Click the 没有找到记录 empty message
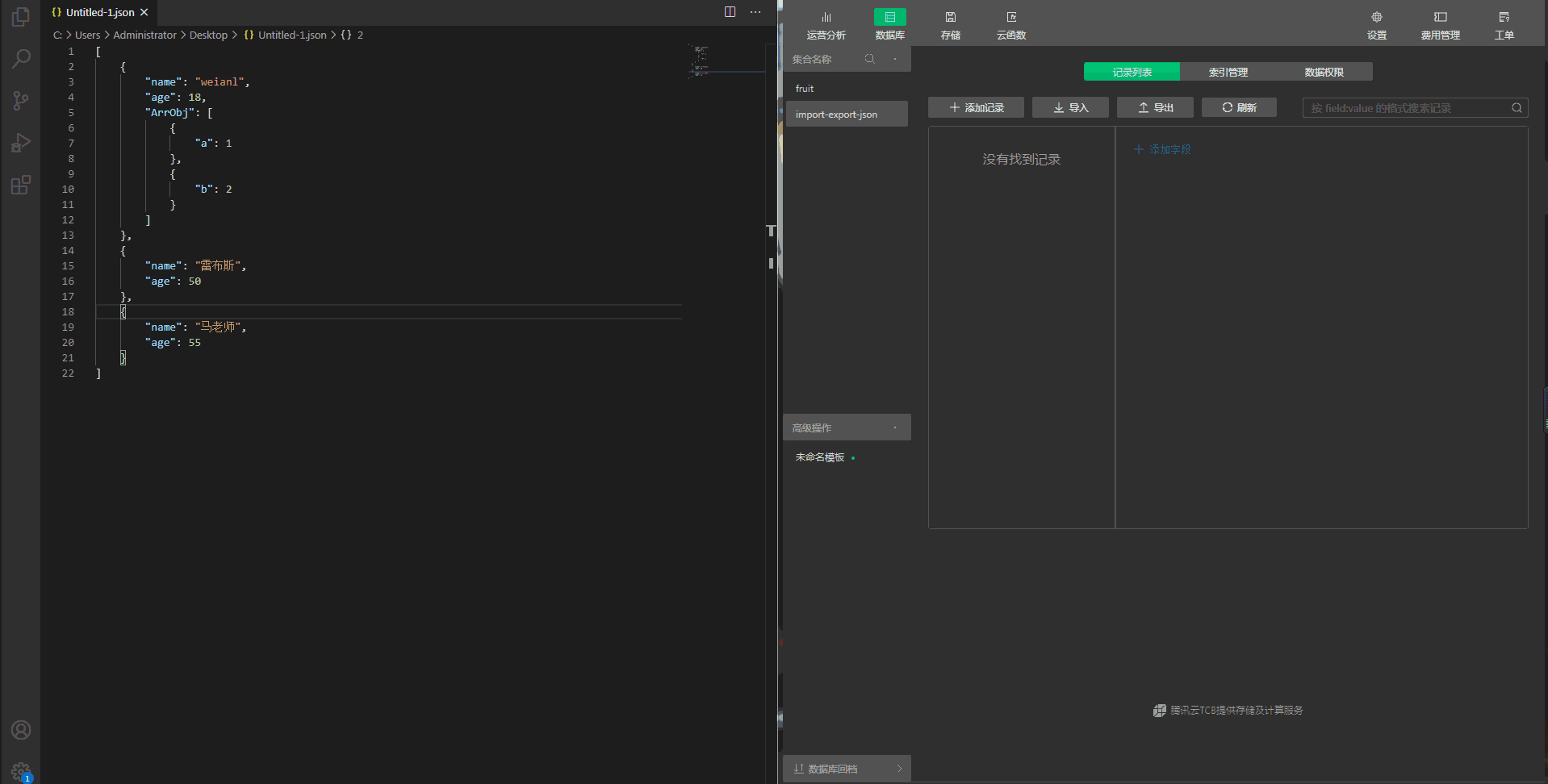 (1021, 160)
